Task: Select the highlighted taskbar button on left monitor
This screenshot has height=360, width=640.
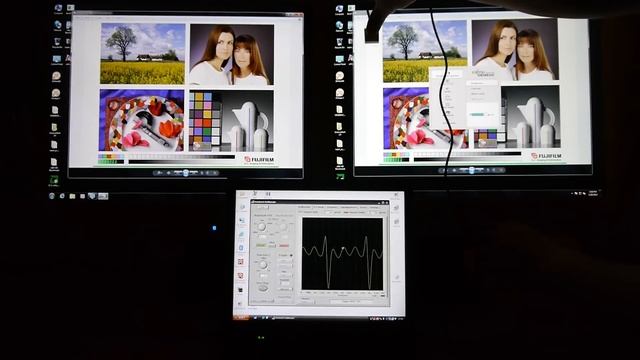Action: [x=103, y=196]
